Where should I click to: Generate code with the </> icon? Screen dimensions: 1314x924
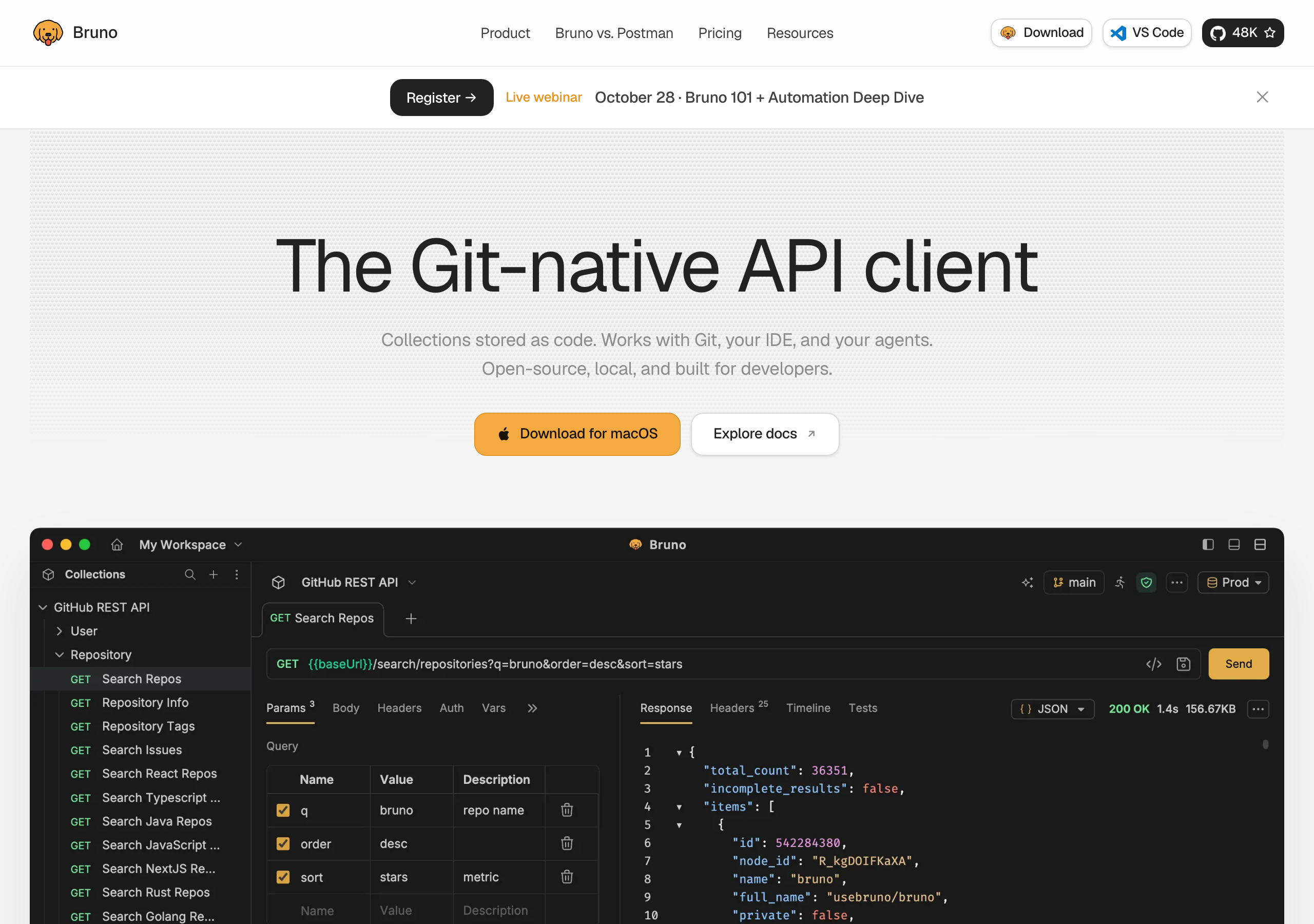click(x=1154, y=664)
